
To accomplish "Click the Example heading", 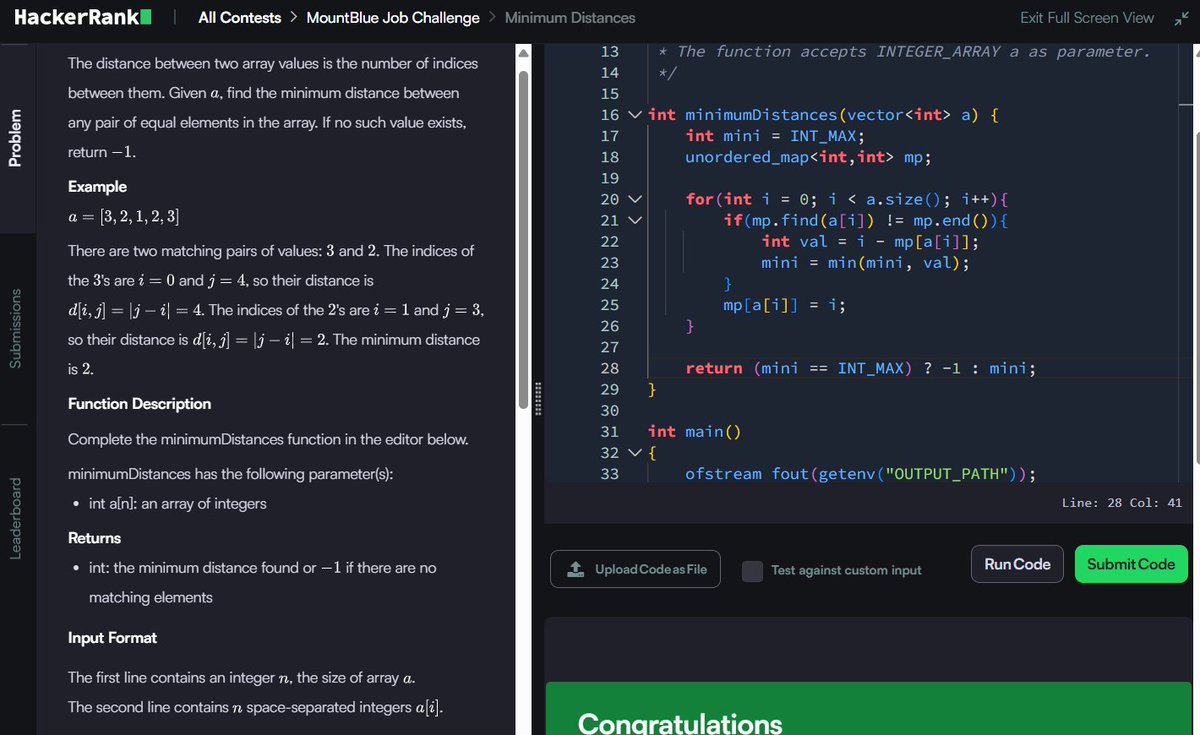I will click(97, 187).
